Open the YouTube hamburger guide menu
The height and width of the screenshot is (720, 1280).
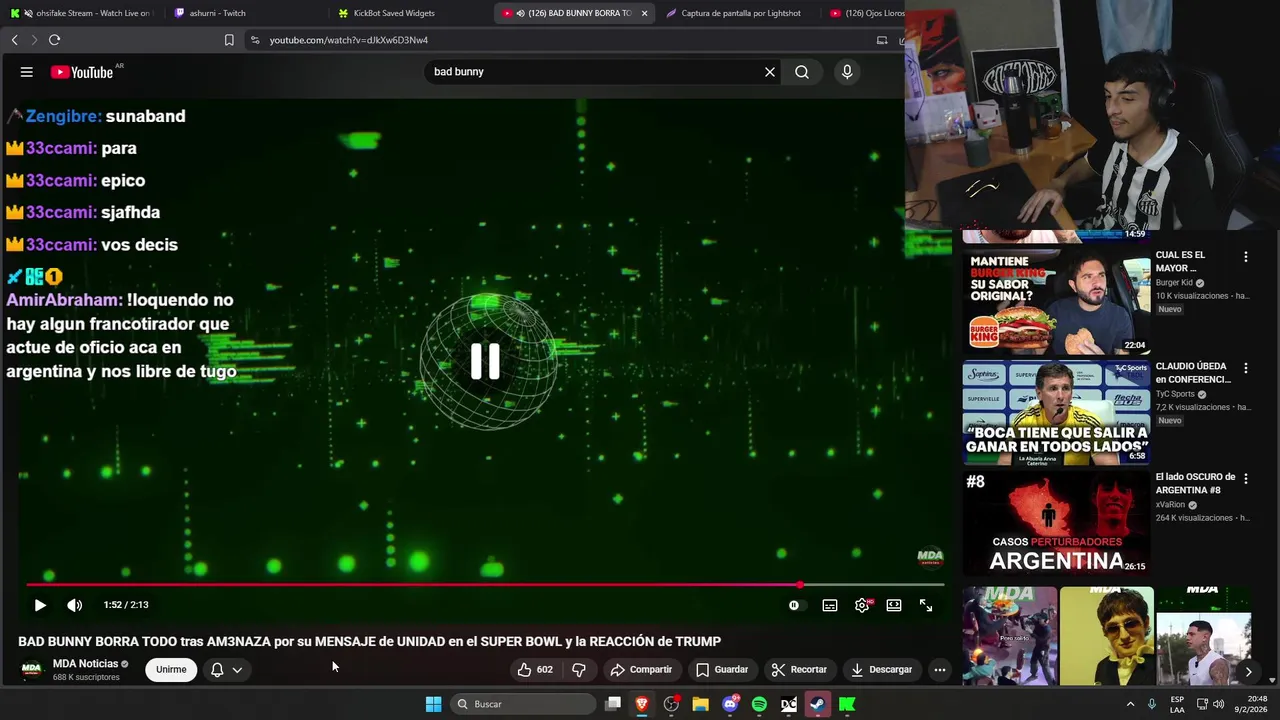coord(27,72)
